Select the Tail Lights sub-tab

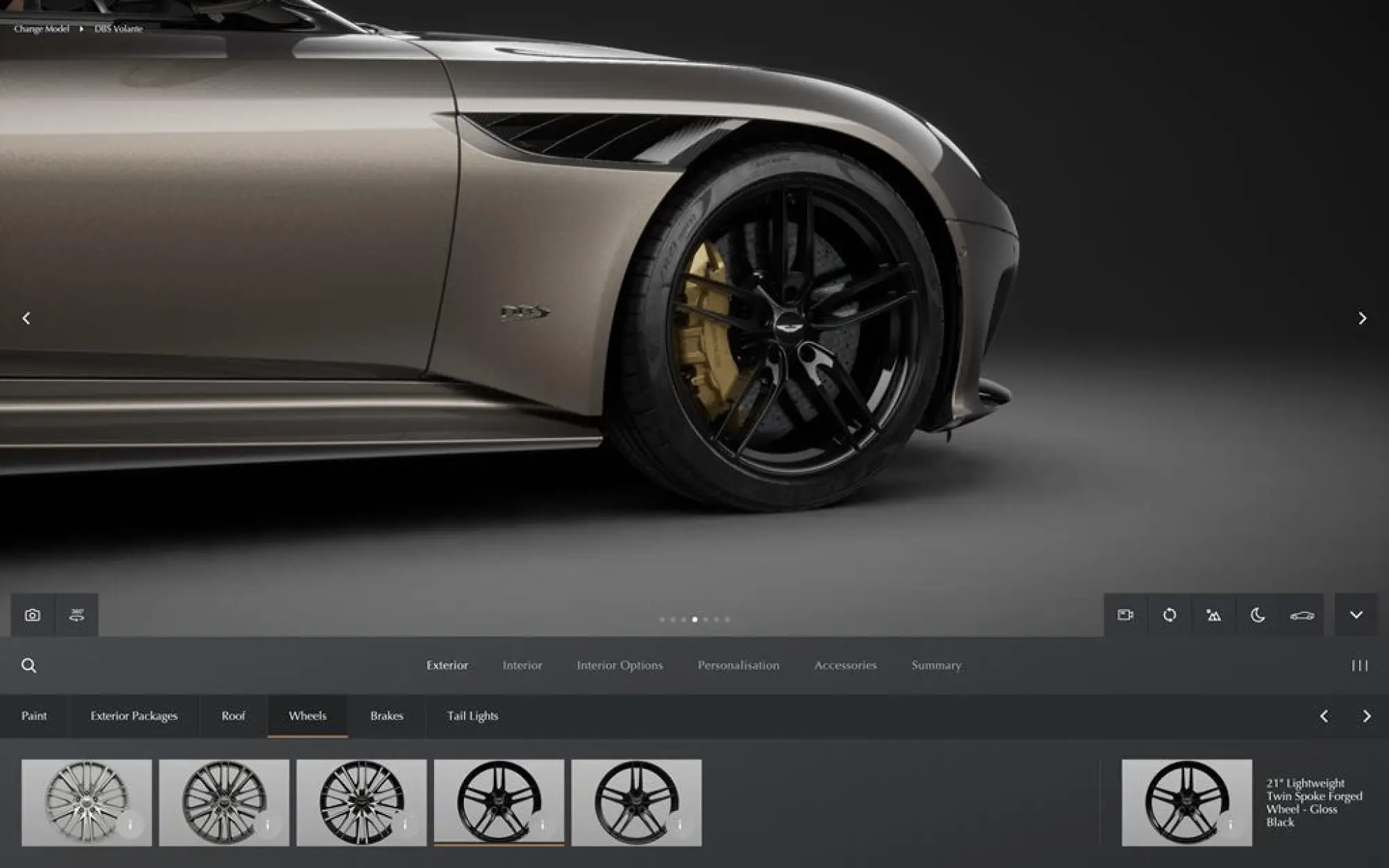pyautogui.click(x=473, y=716)
